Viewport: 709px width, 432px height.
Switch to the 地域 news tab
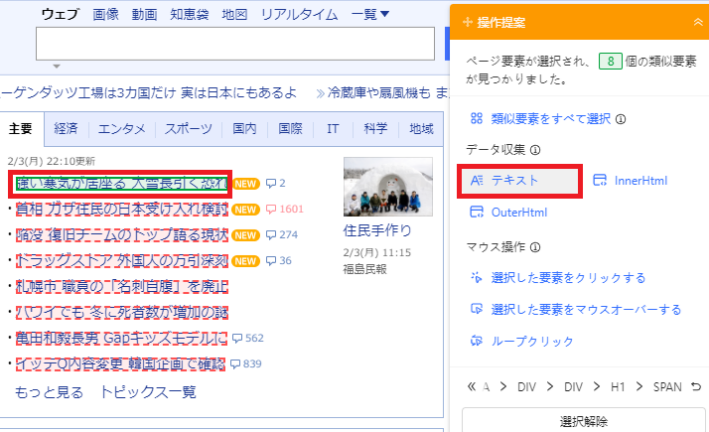pos(421,129)
